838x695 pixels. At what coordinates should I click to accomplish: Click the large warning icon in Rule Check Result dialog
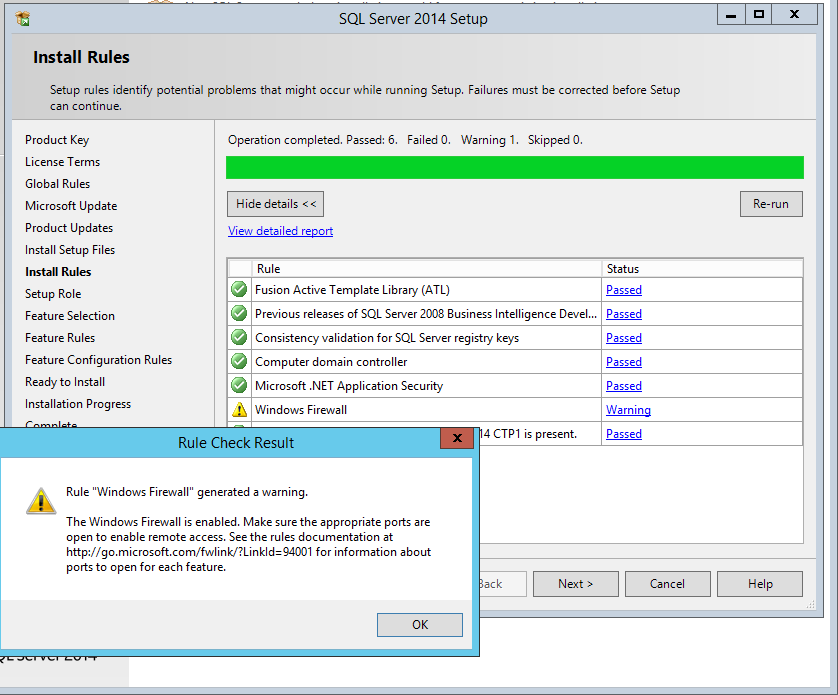41,501
